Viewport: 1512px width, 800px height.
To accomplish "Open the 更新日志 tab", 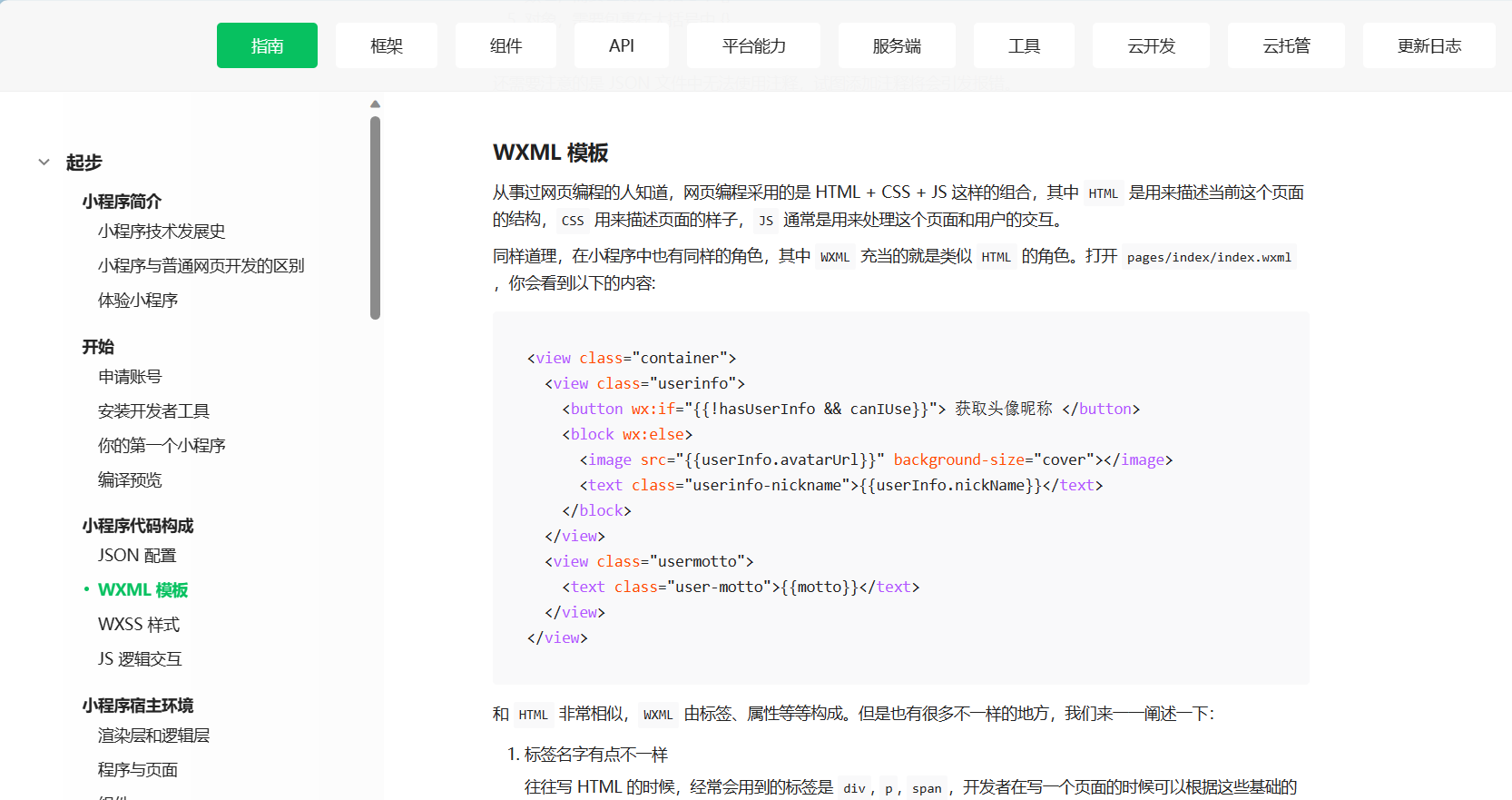I will tap(1429, 45).
